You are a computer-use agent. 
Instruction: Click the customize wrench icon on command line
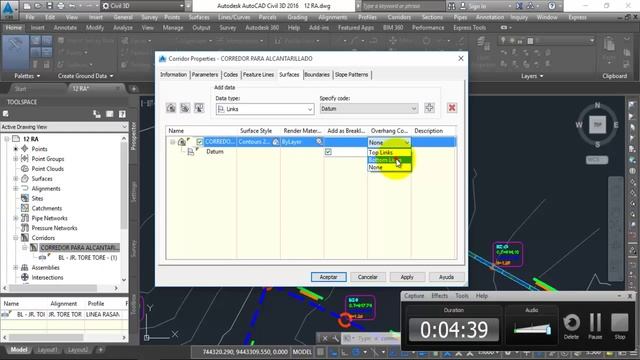pyautogui.click(x=336, y=338)
